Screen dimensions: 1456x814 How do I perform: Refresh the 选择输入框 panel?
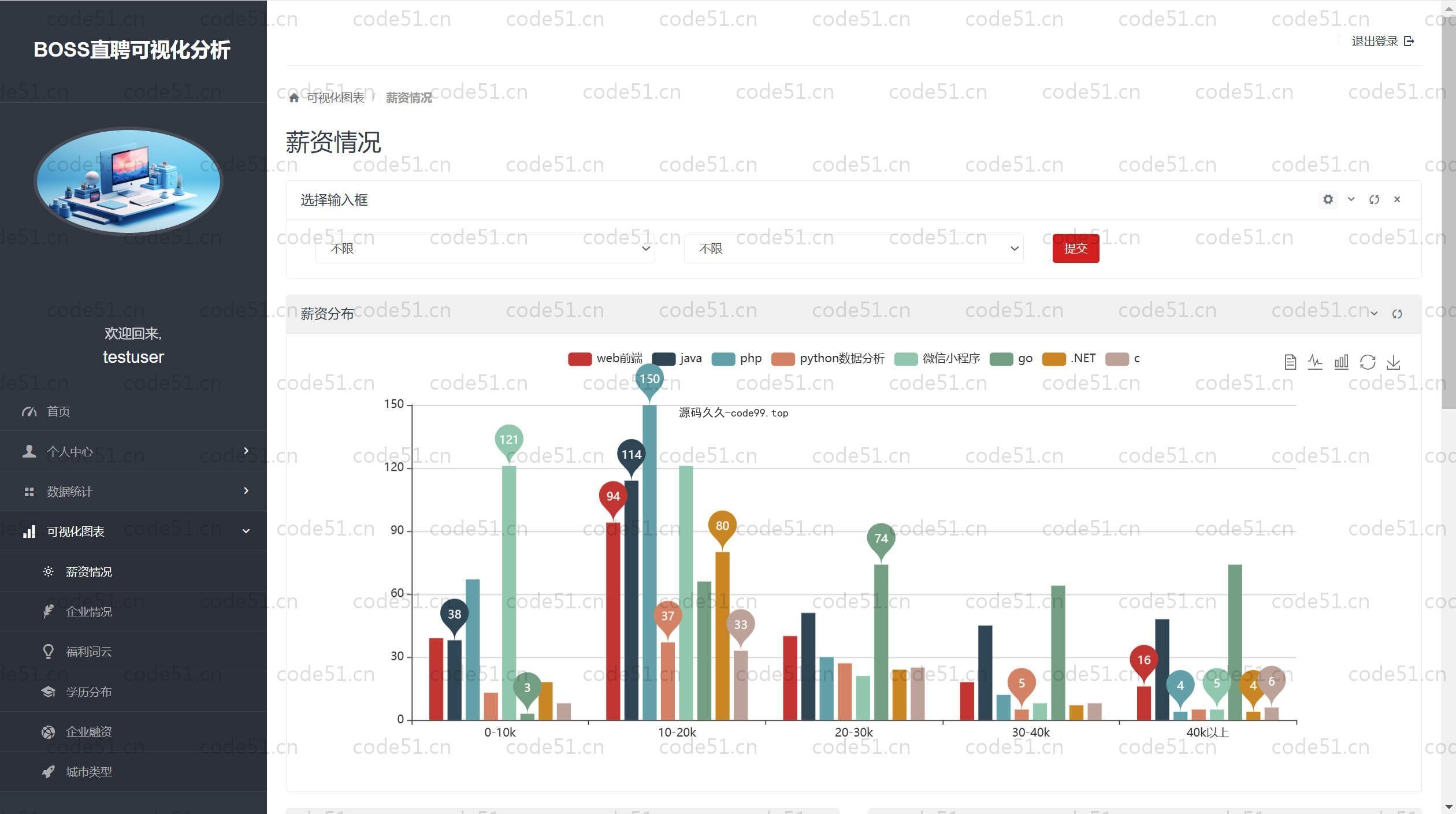tap(1374, 199)
